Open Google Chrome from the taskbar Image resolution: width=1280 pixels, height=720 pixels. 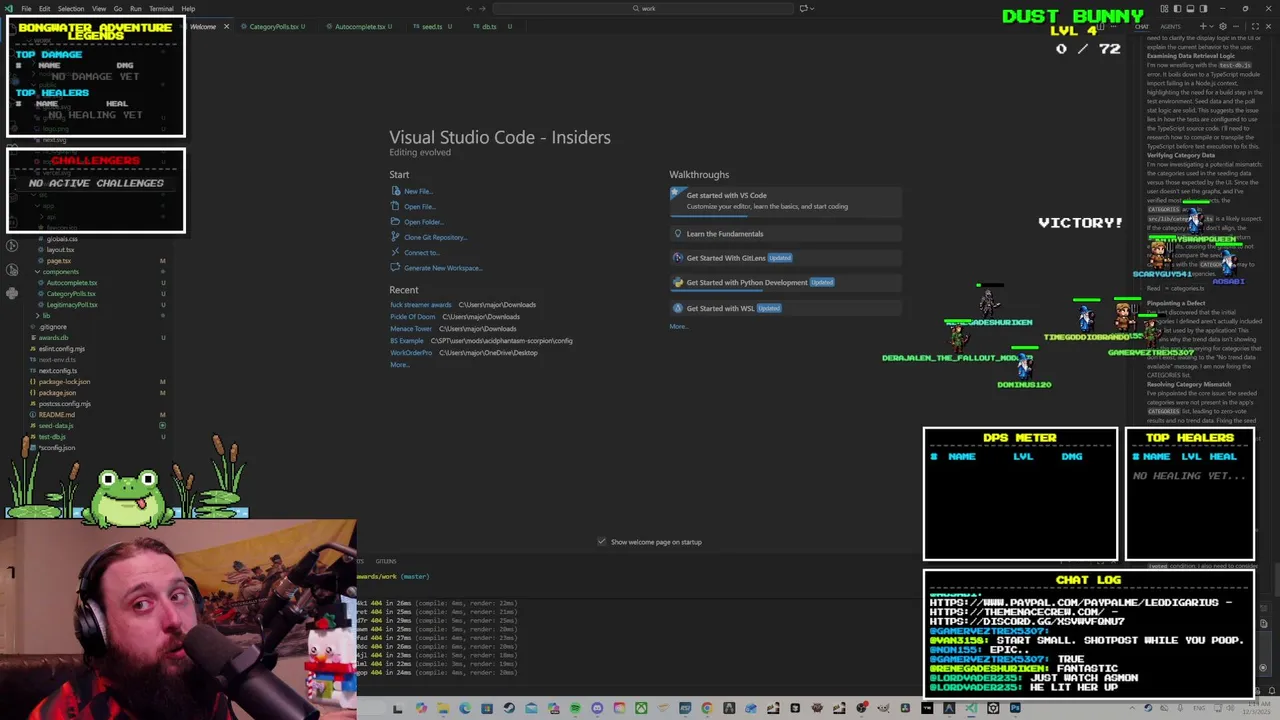point(707,708)
